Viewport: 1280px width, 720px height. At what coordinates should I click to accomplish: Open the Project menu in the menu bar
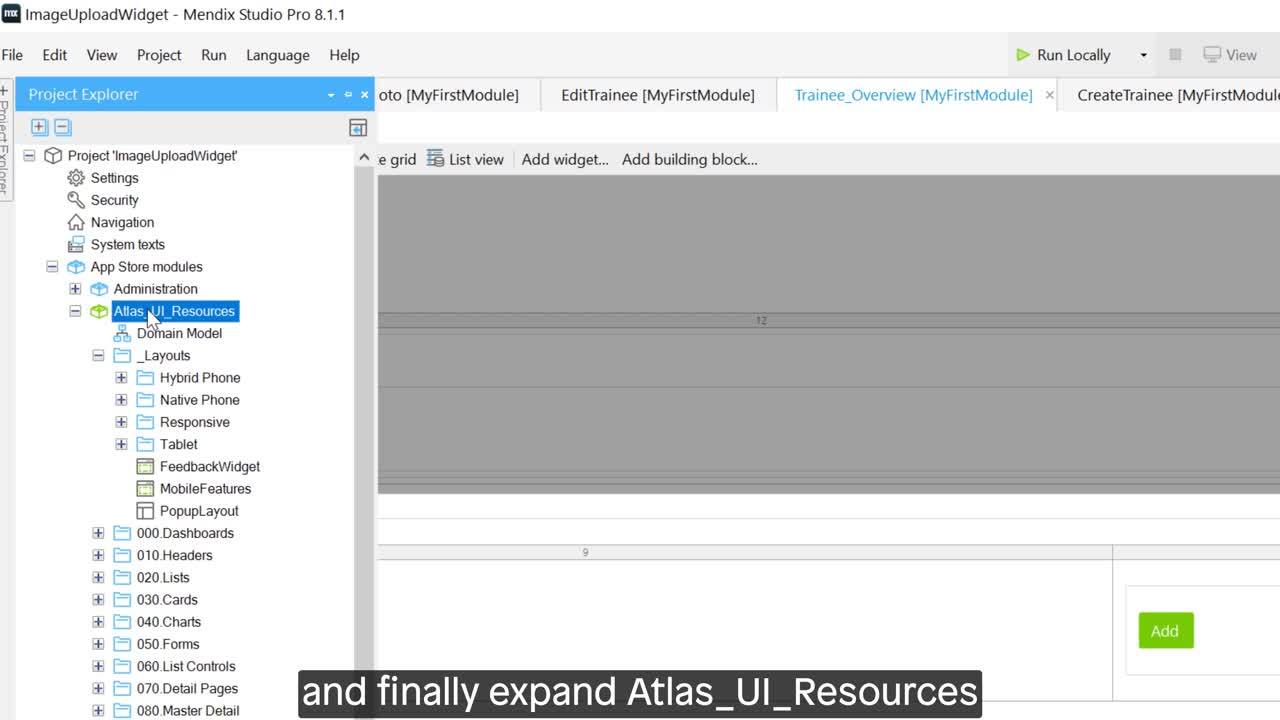158,55
